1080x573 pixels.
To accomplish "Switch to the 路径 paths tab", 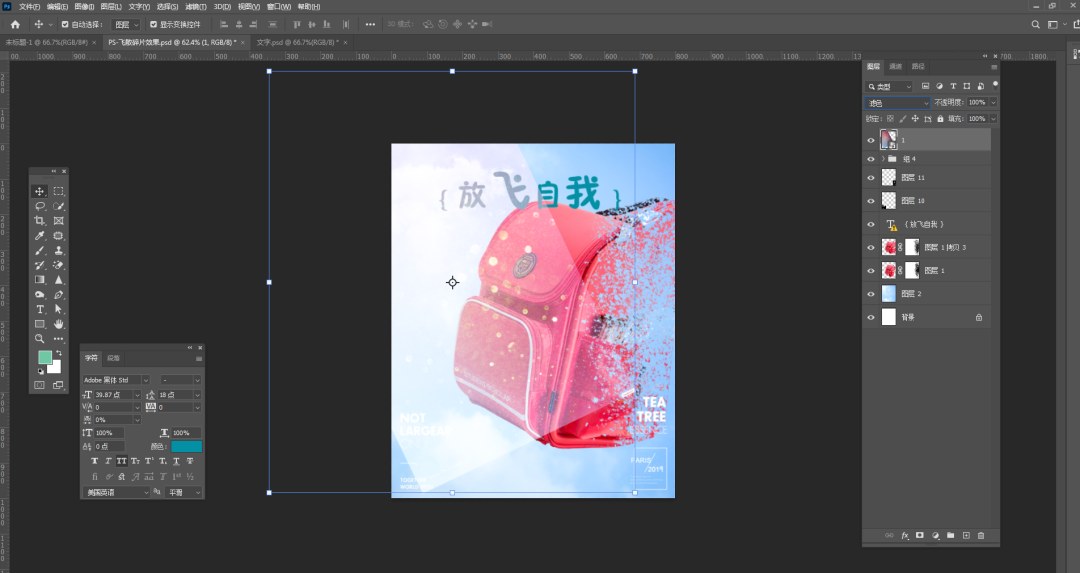I will pos(918,66).
